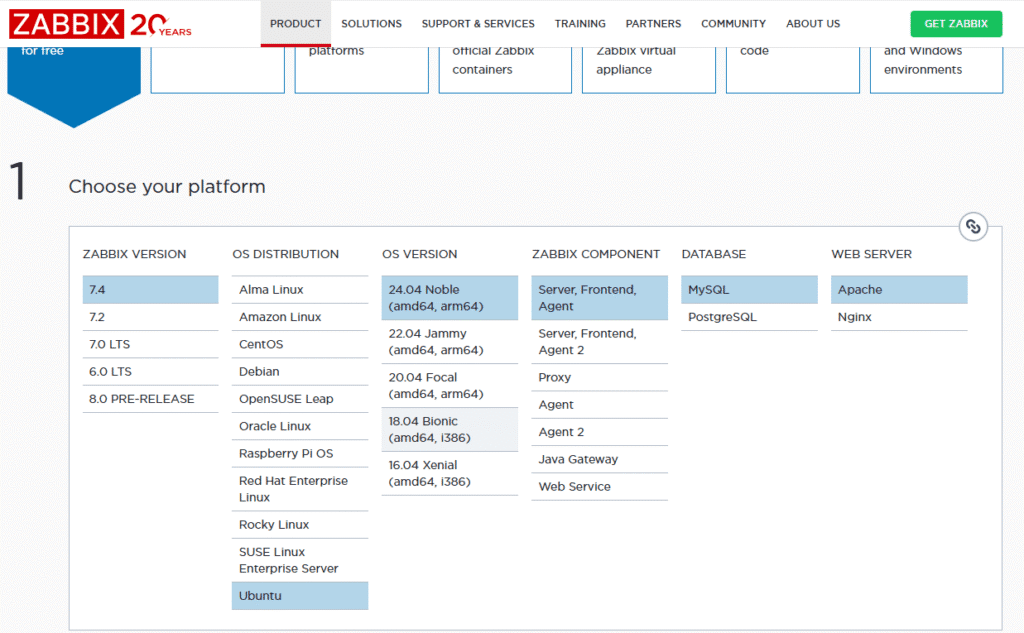Select Server, Frontend, Agent component
This screenshot has height=633, width=1024.
coord(600,298)
